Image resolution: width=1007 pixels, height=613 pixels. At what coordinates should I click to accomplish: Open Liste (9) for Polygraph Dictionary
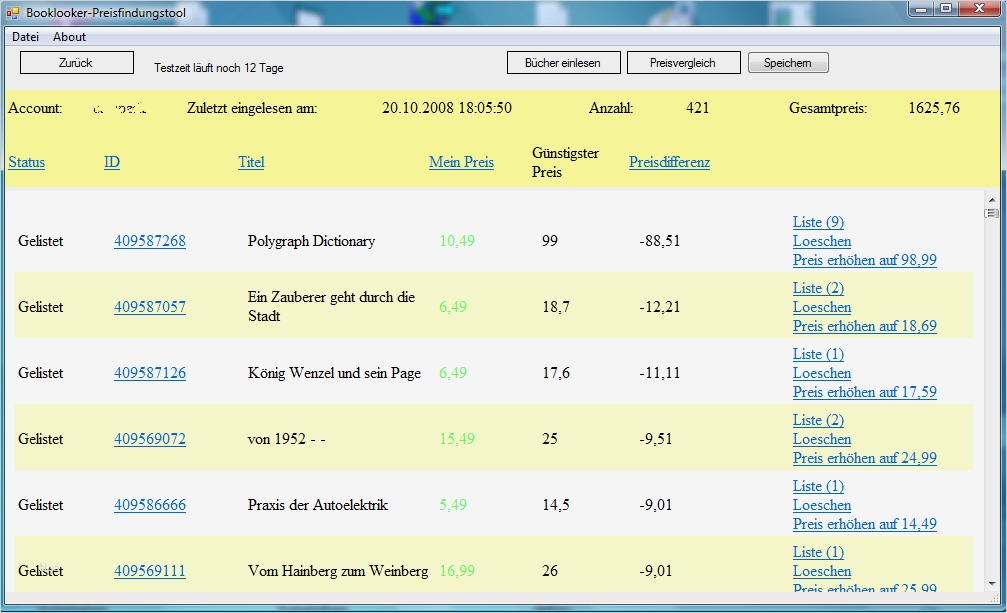(x=818, y=222)
